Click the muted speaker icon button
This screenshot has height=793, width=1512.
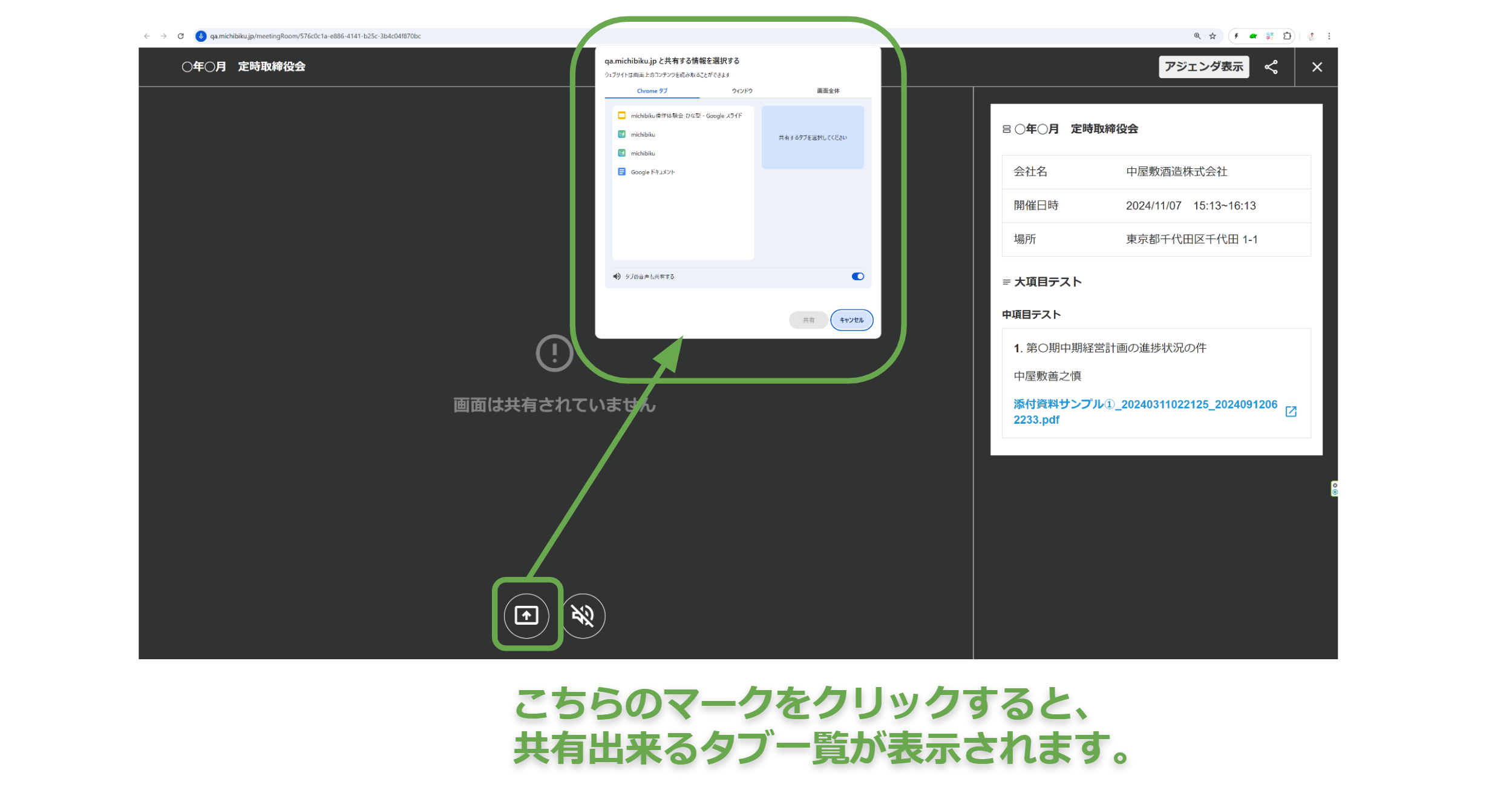tap(583, 616)
